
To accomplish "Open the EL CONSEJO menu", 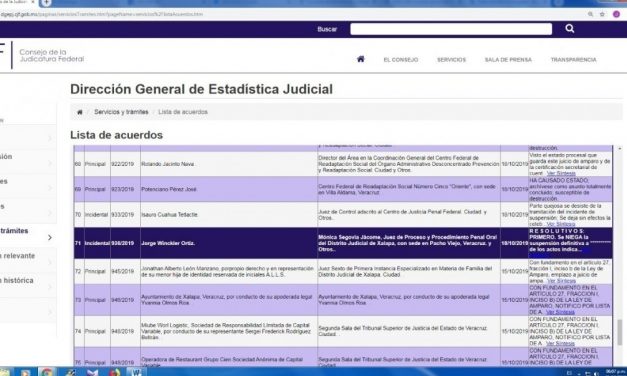I will pos(401,60).
